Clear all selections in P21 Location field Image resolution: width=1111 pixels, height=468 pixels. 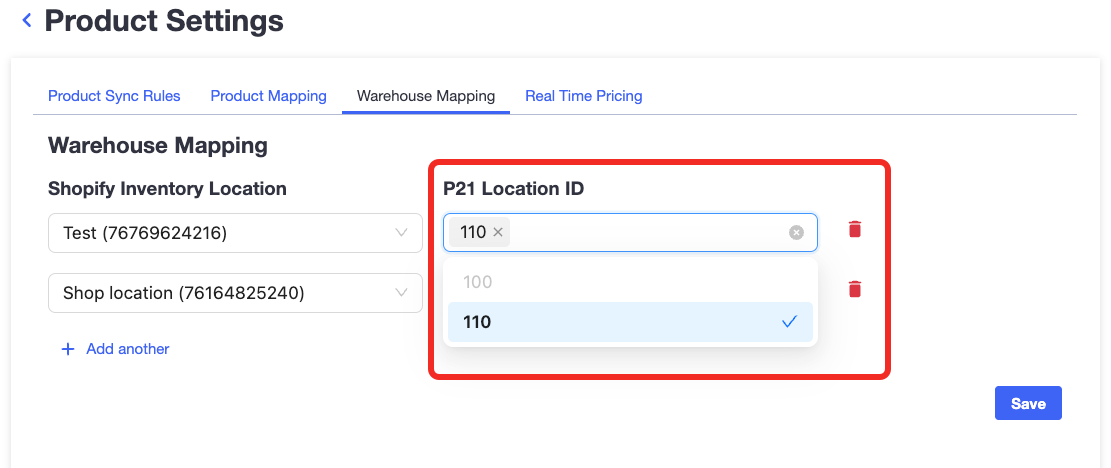pyautogui.click(x=796, y=232)
